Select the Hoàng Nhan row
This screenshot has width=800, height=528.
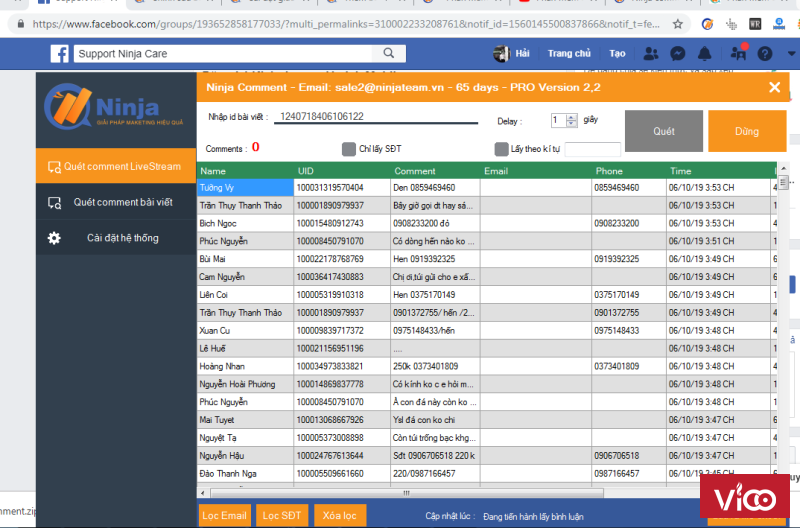(x=487, y=366)
